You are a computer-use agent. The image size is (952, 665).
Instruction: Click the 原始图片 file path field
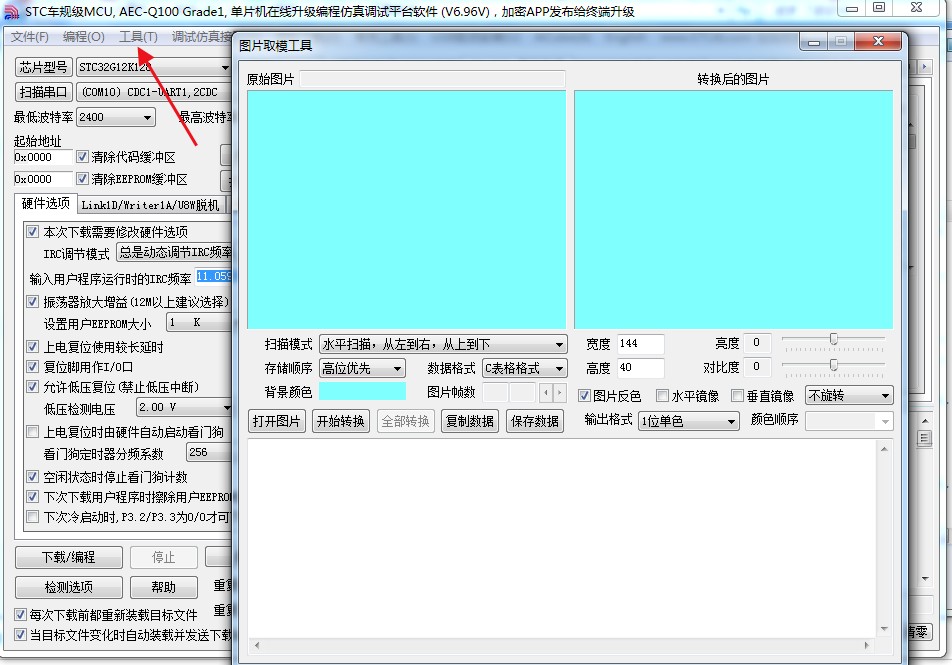[x=432, y=79]
